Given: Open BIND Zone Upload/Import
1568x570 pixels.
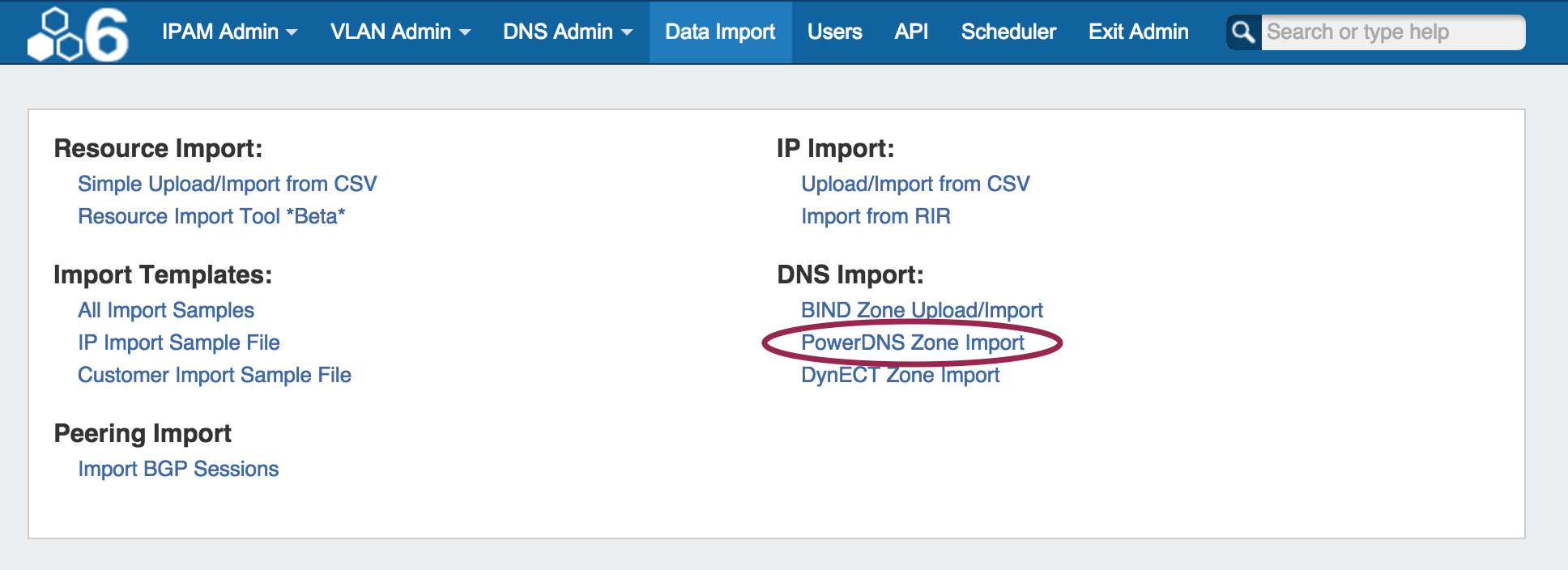Looking at the screenshot, I should pos(922,310).
